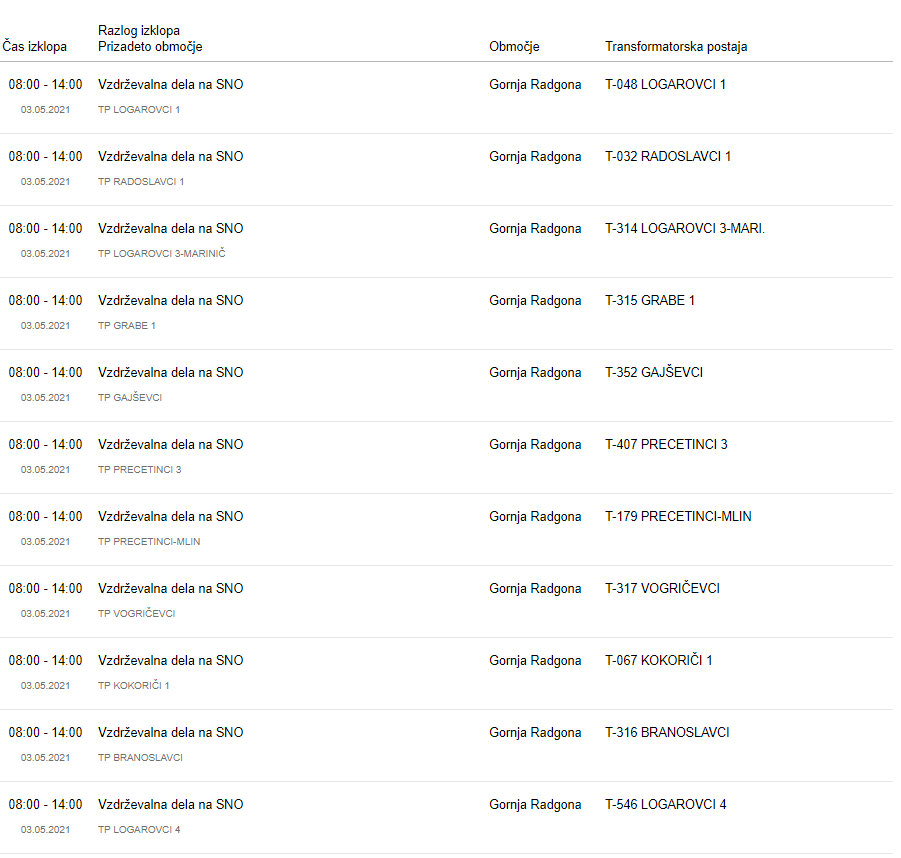Screen dimensions: 901x858
Task: Click the T-352 GAJŠEVCI station entry
Action: tap(654, 373)
